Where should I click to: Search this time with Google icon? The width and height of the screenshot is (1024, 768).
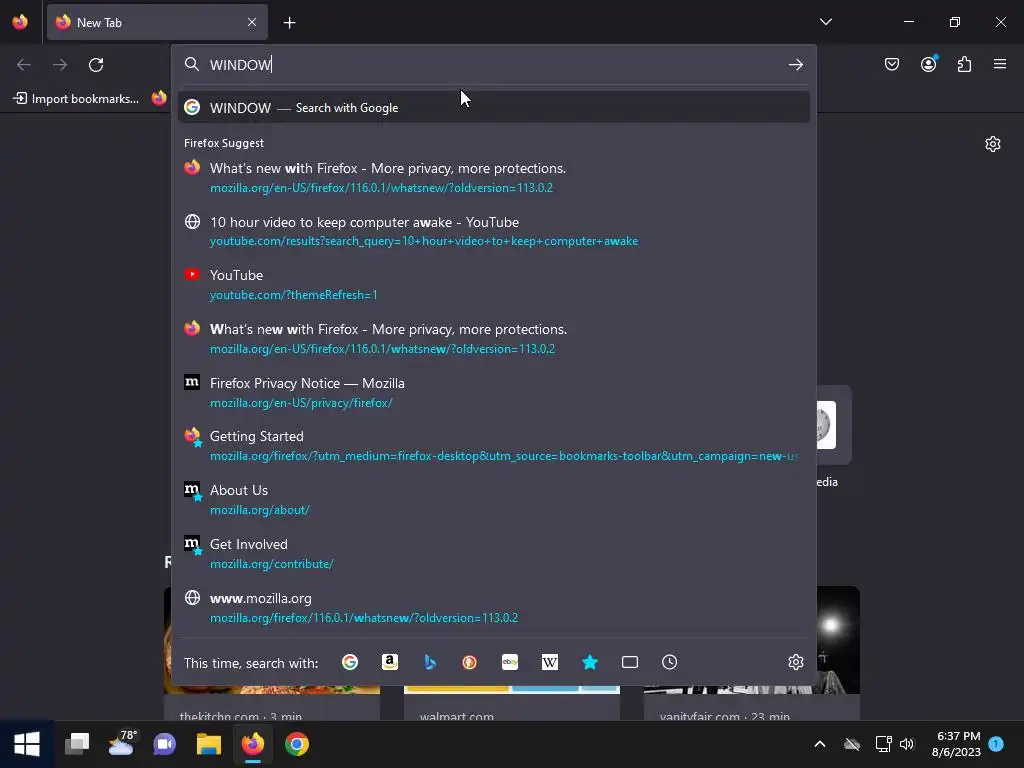[350, 662]
